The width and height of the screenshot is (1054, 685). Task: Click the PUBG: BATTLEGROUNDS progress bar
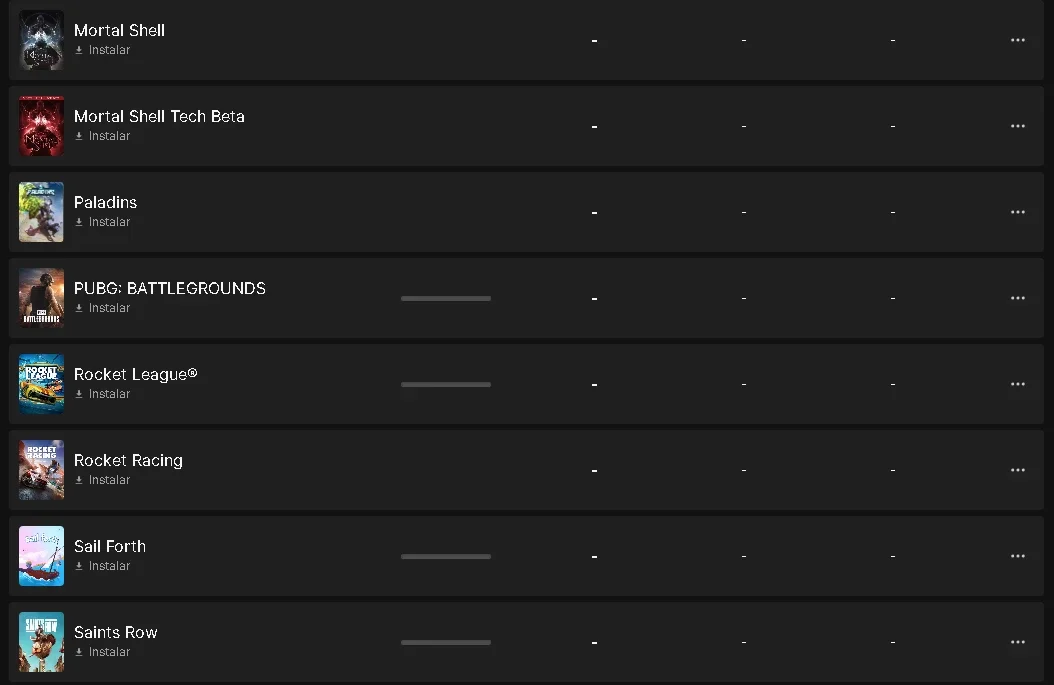[x=446, y=298]
